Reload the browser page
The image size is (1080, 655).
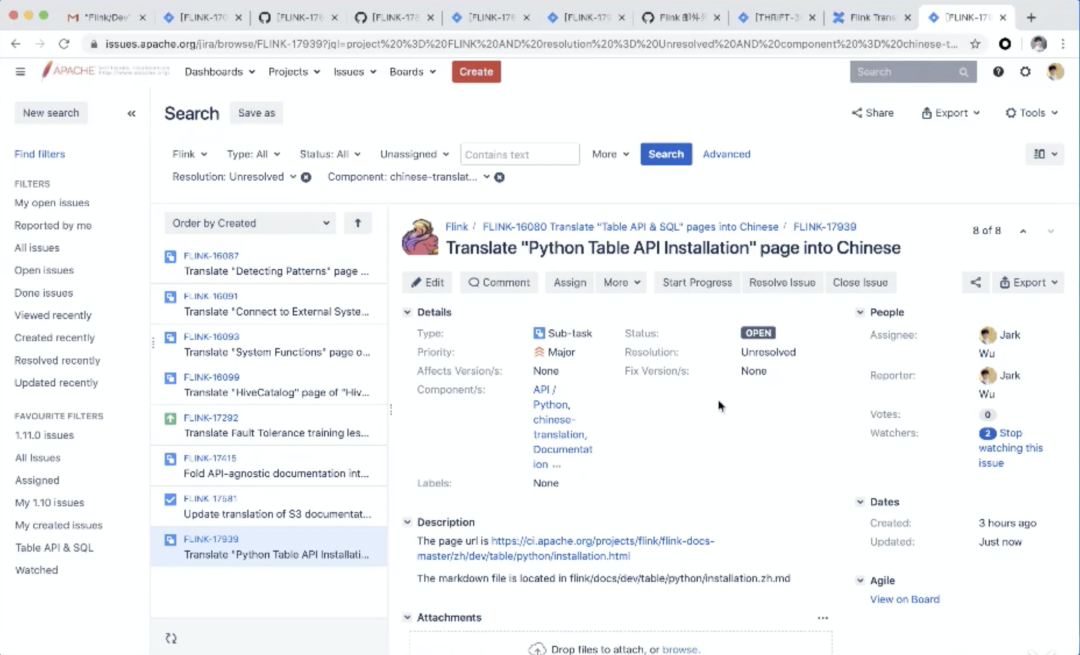pos(64,44)
